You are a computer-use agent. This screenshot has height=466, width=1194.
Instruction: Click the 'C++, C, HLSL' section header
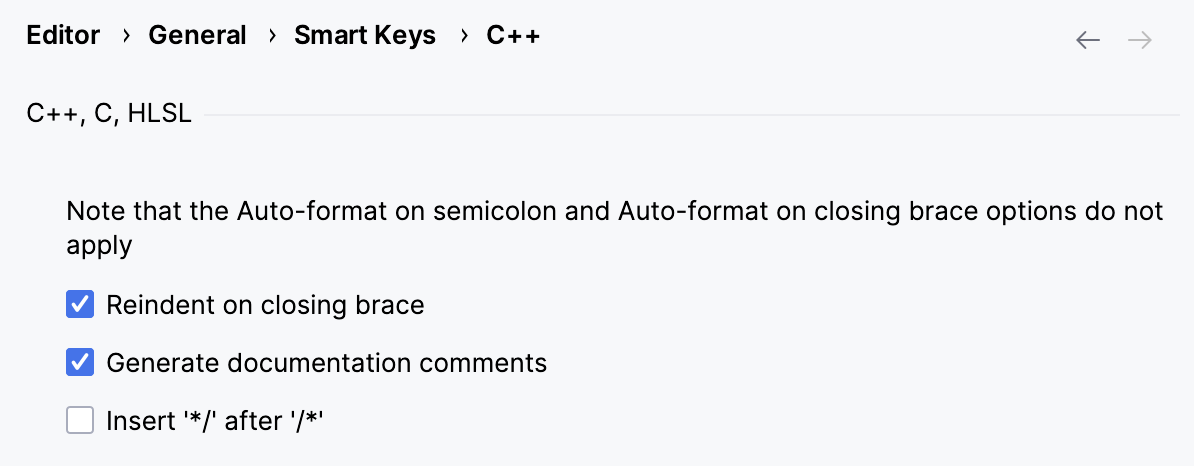[x=109, y=115]
